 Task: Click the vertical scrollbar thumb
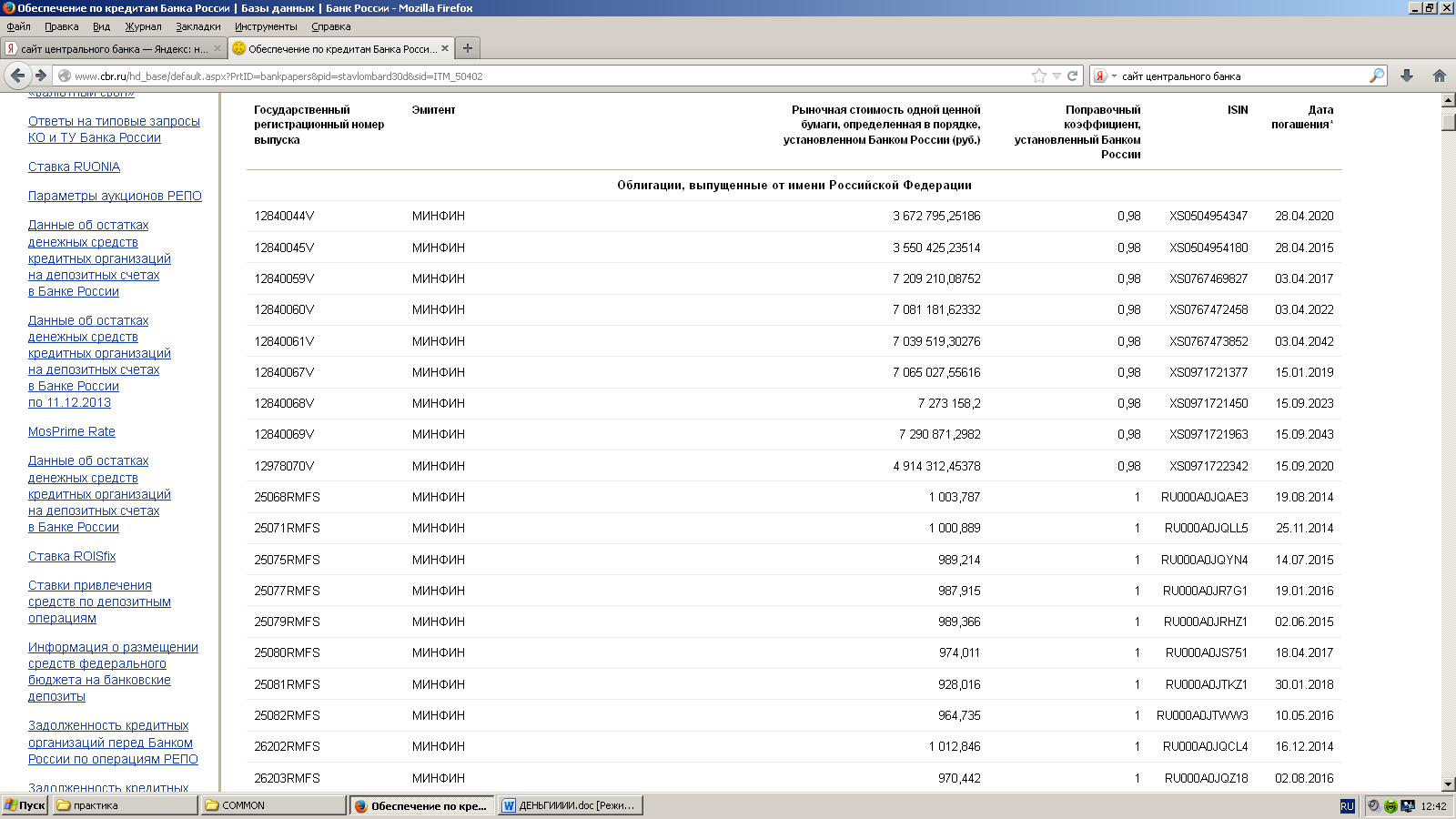click(1449, 122)
